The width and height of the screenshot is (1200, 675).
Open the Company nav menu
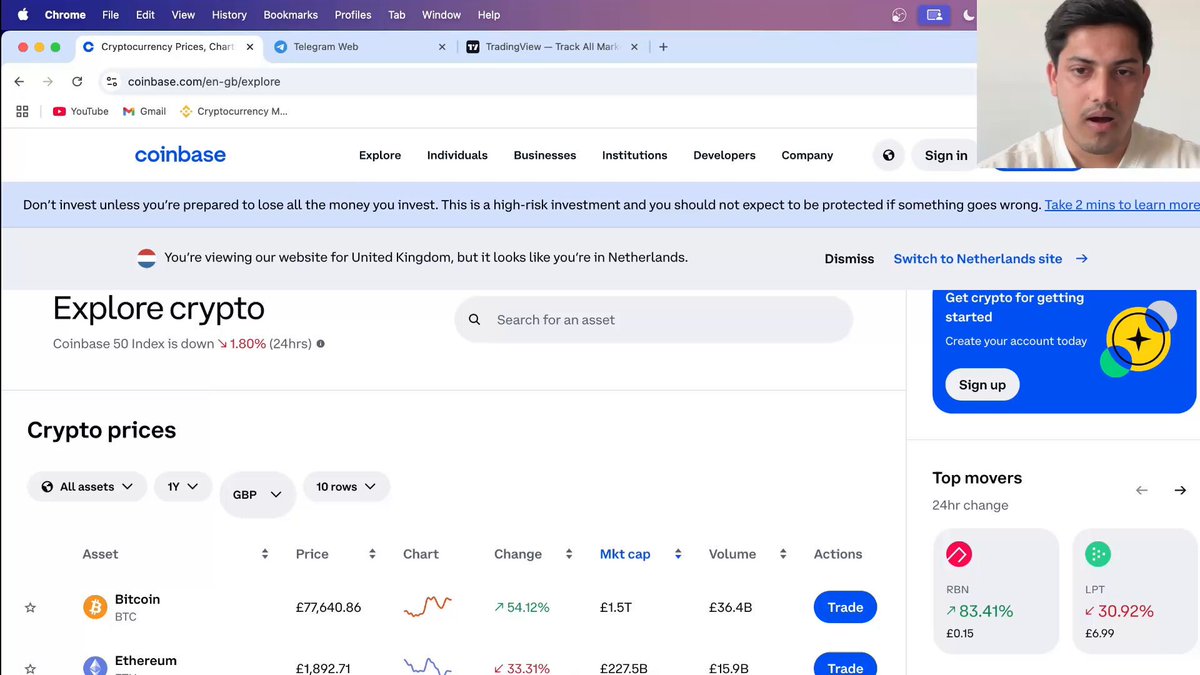point(807,155)
